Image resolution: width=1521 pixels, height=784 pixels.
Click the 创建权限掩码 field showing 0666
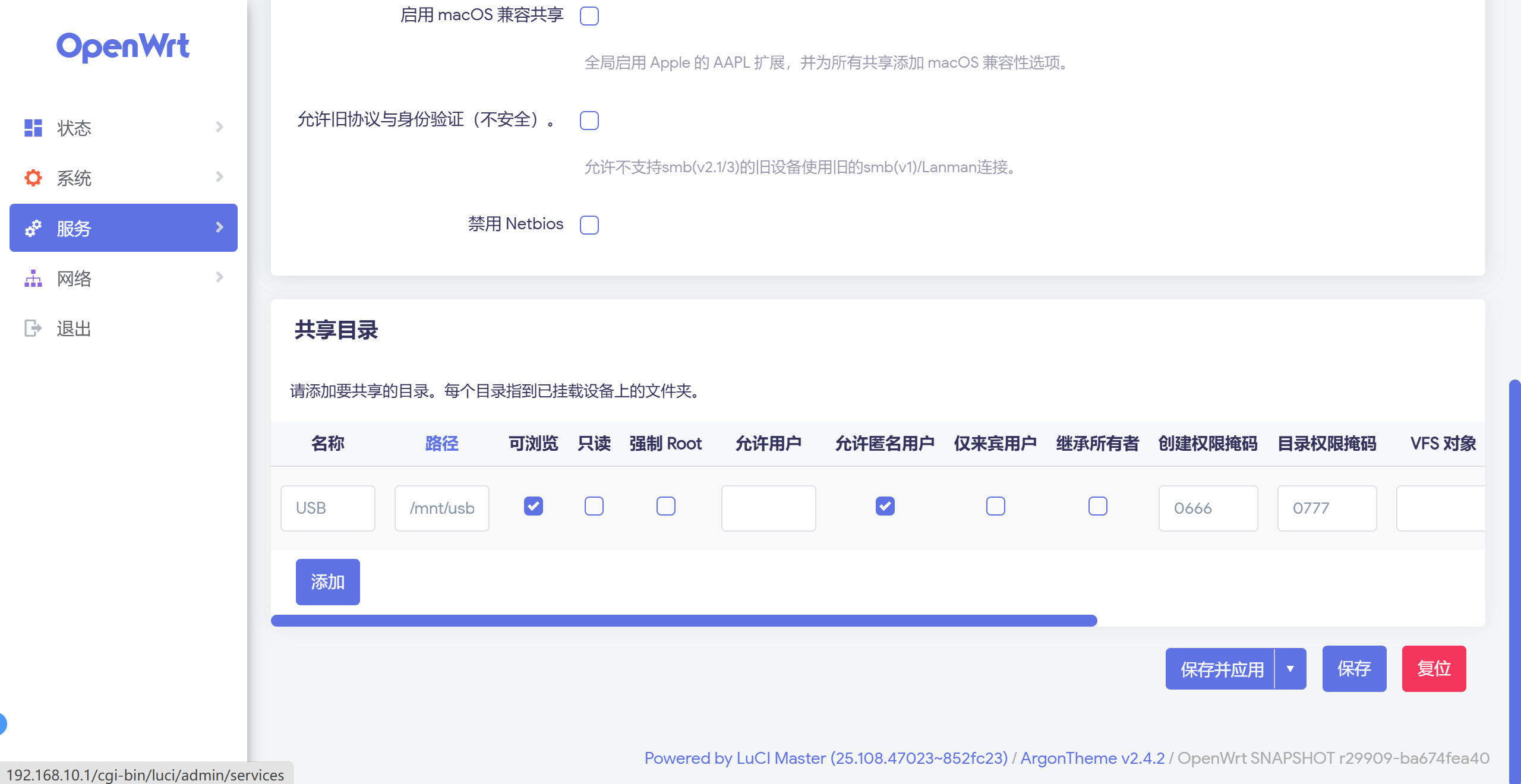tap(1207, 508)
